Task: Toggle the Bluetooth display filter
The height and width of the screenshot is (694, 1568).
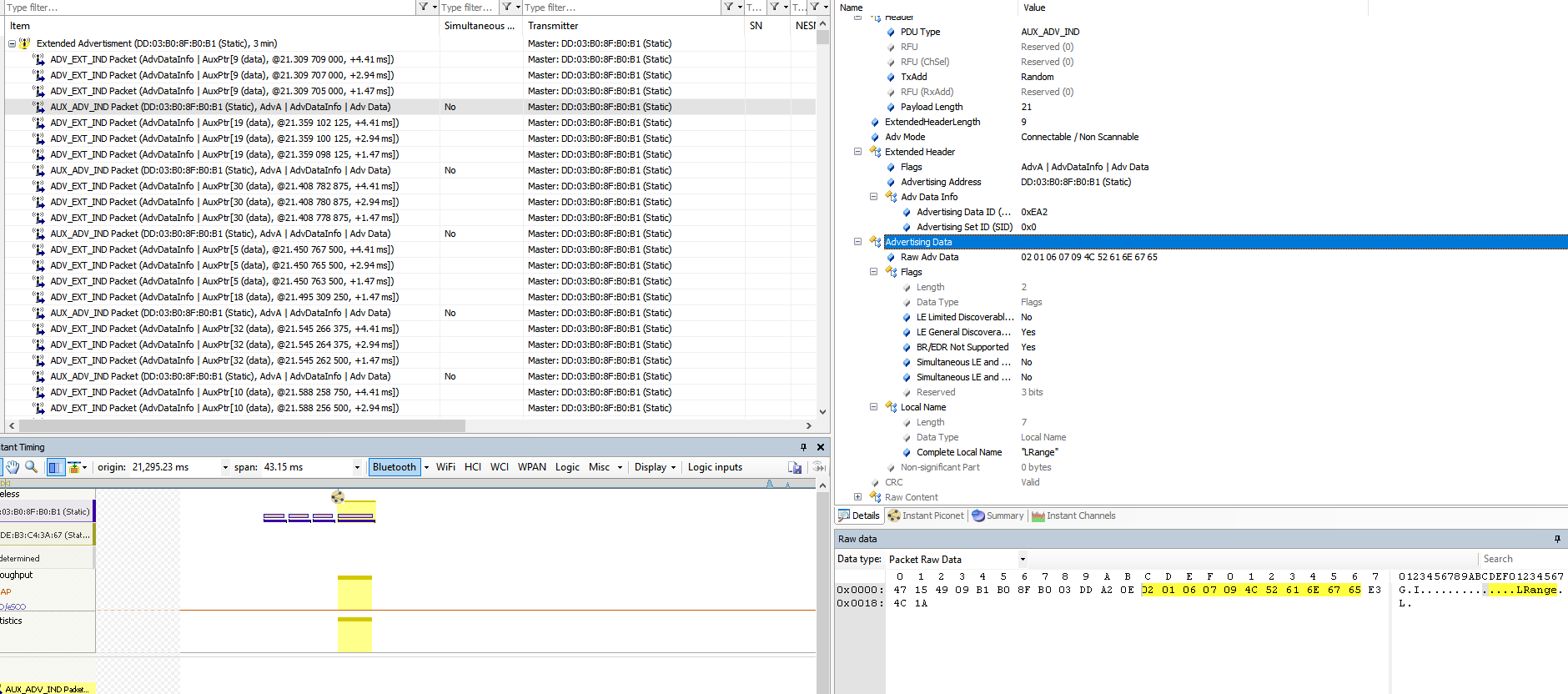Action: tap(394, 467)
